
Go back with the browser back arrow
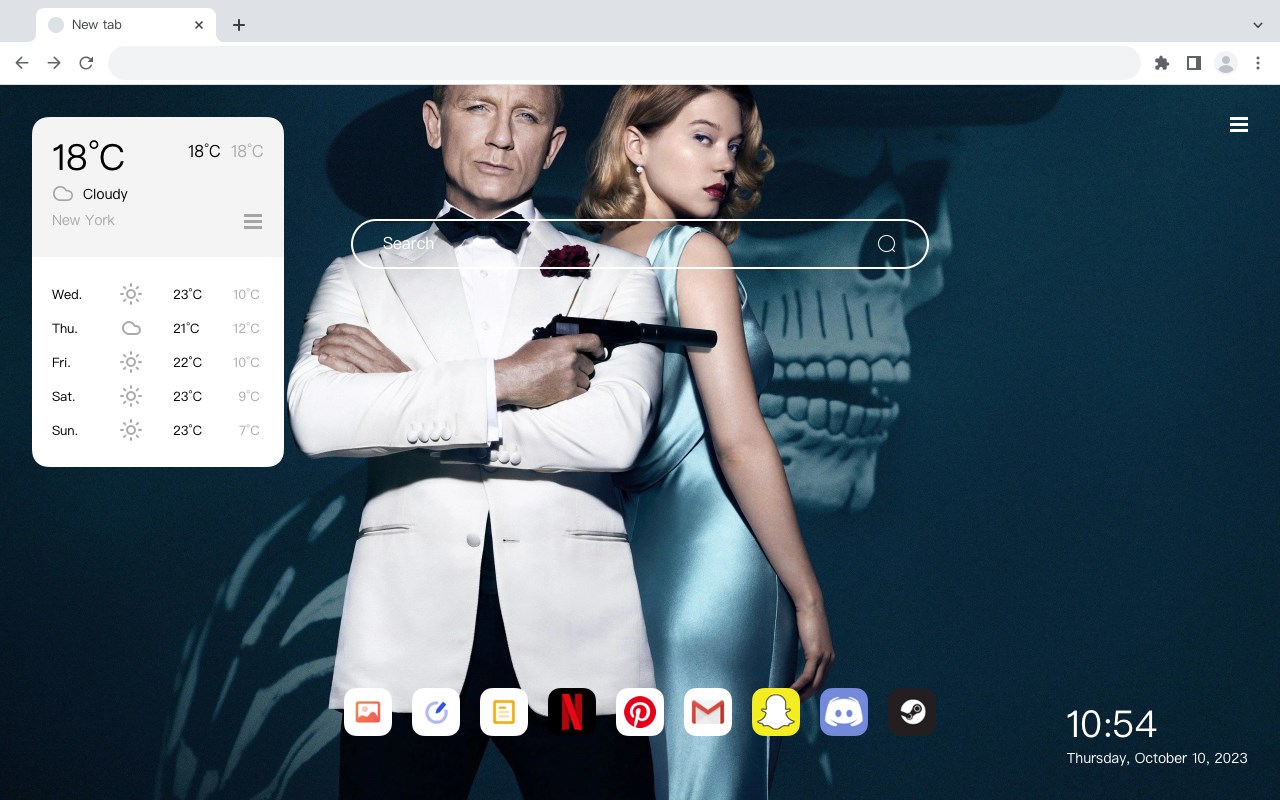coord(22,63)
